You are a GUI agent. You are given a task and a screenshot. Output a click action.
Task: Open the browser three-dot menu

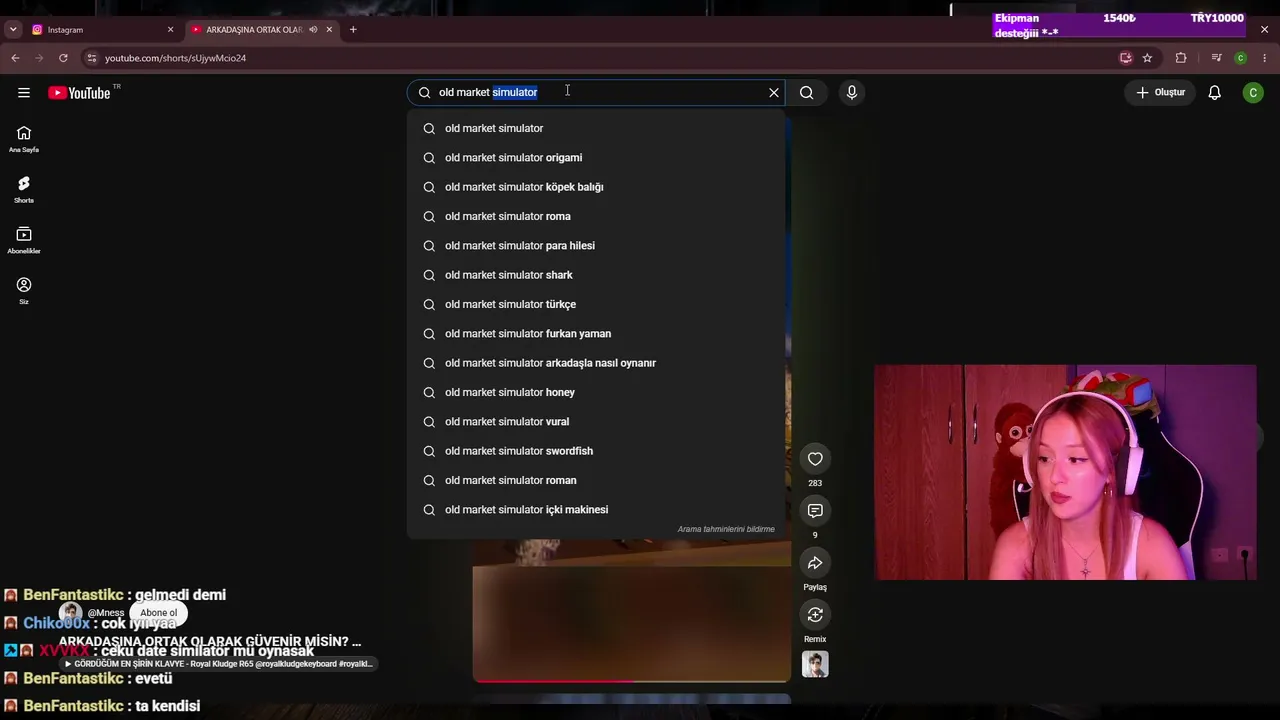tap(1265, 58)
